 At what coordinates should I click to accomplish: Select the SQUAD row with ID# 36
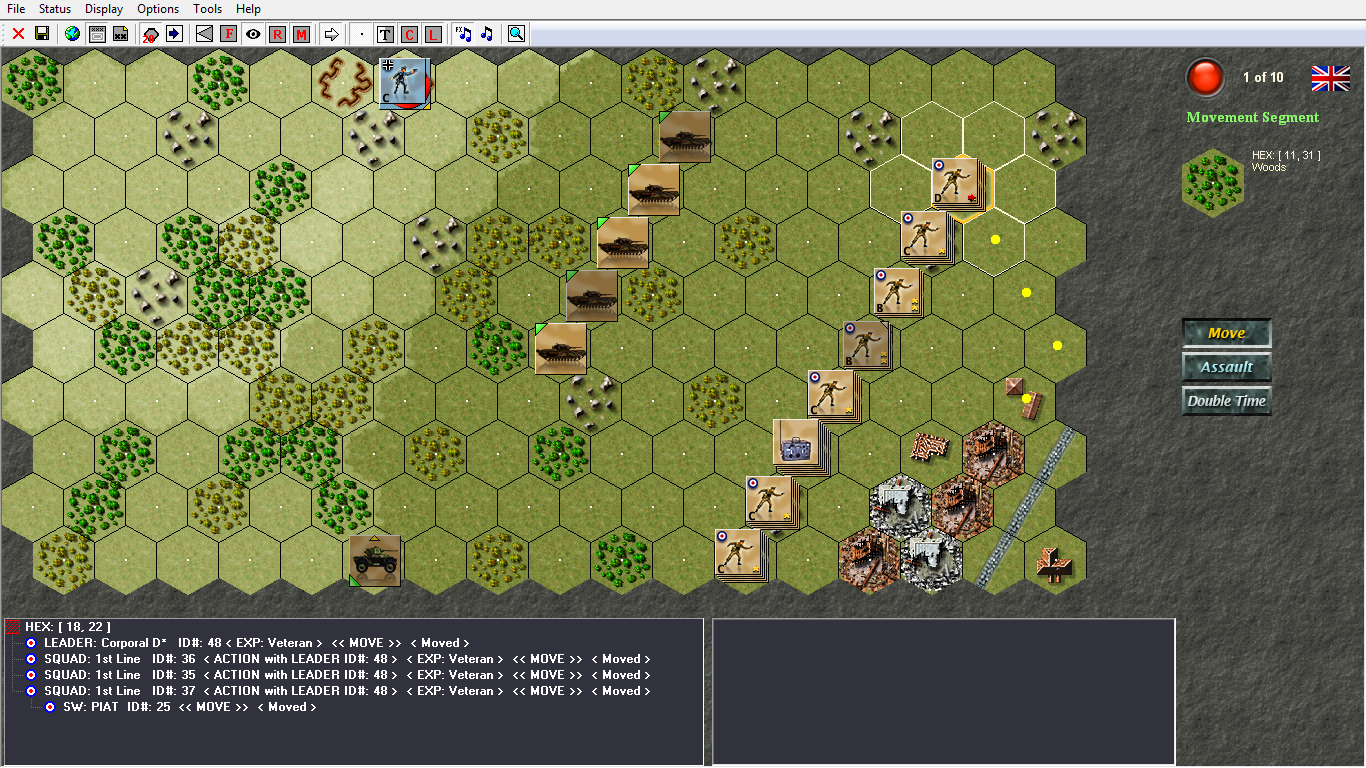(x=348, y=659)
